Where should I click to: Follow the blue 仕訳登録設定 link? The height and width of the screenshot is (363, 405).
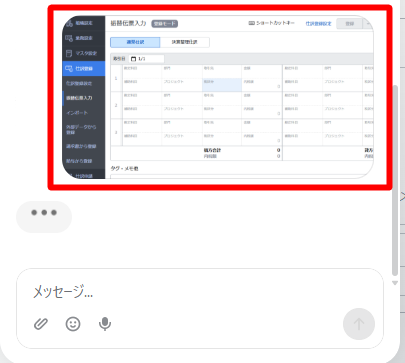click(x=318, y=24)
